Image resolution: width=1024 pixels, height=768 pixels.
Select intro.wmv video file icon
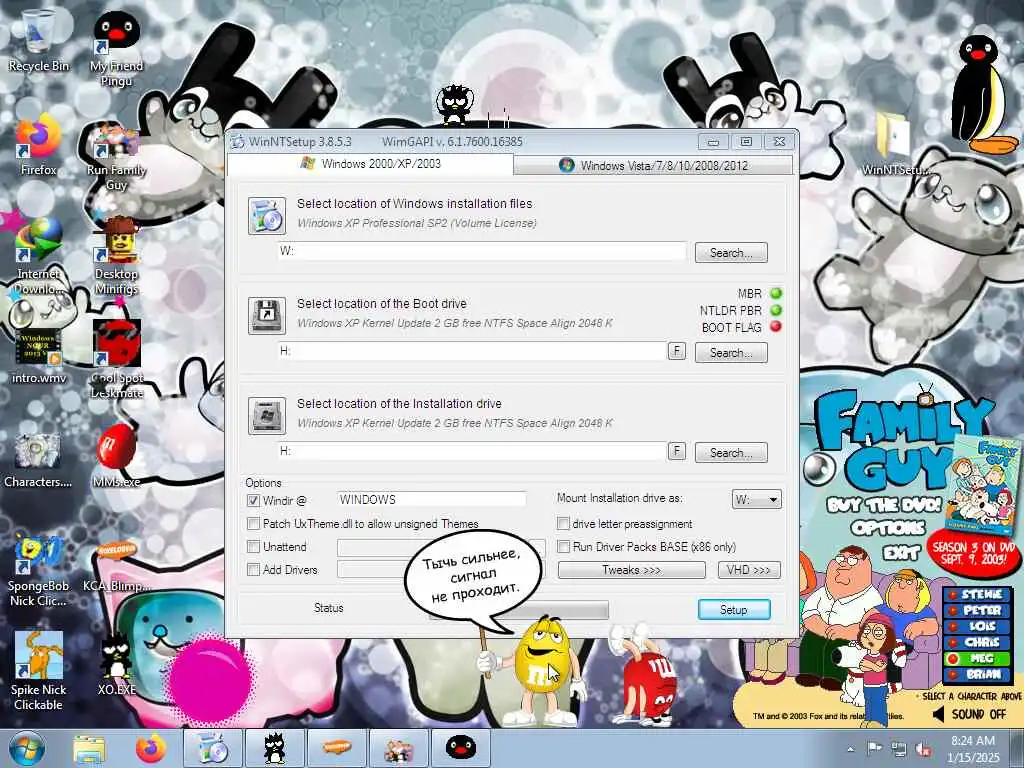coord(38,355)
